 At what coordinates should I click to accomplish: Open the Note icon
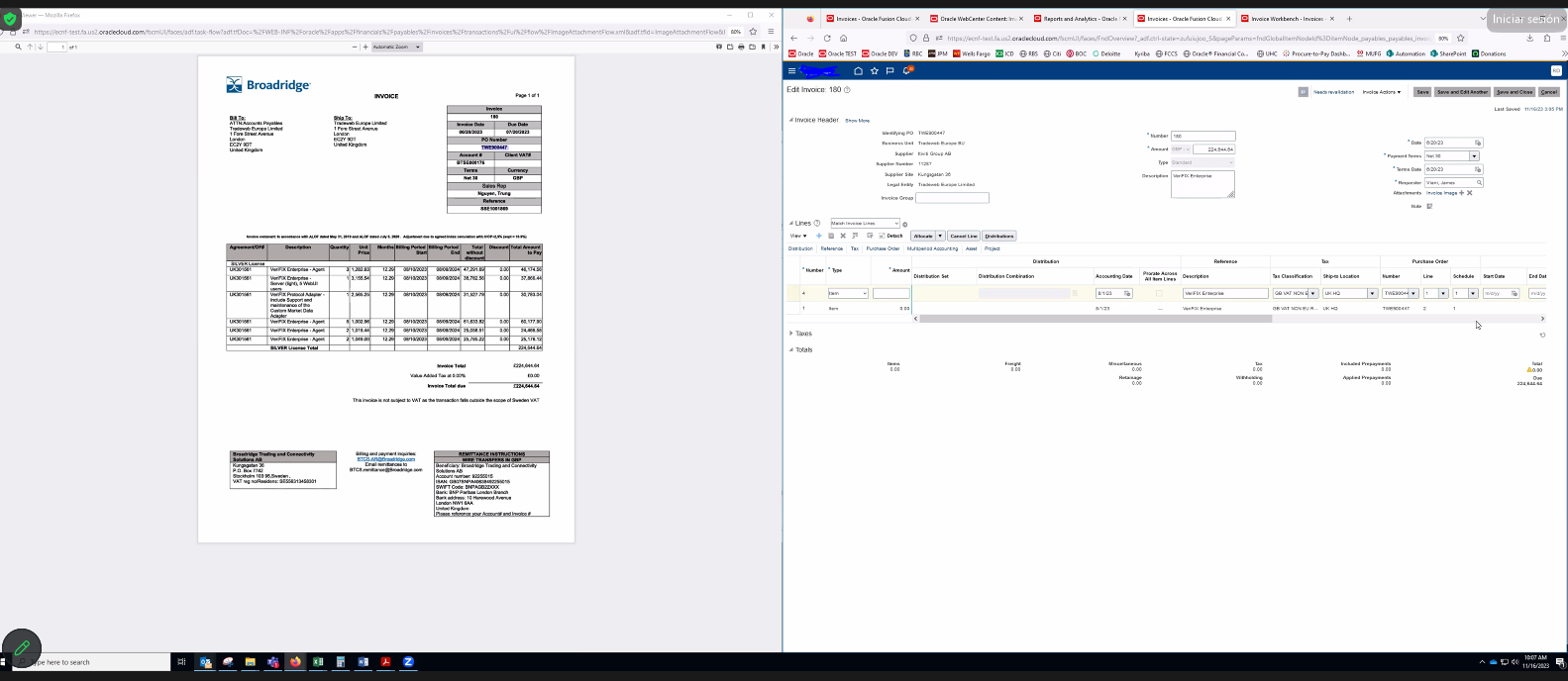click(x=1429, y=206)
